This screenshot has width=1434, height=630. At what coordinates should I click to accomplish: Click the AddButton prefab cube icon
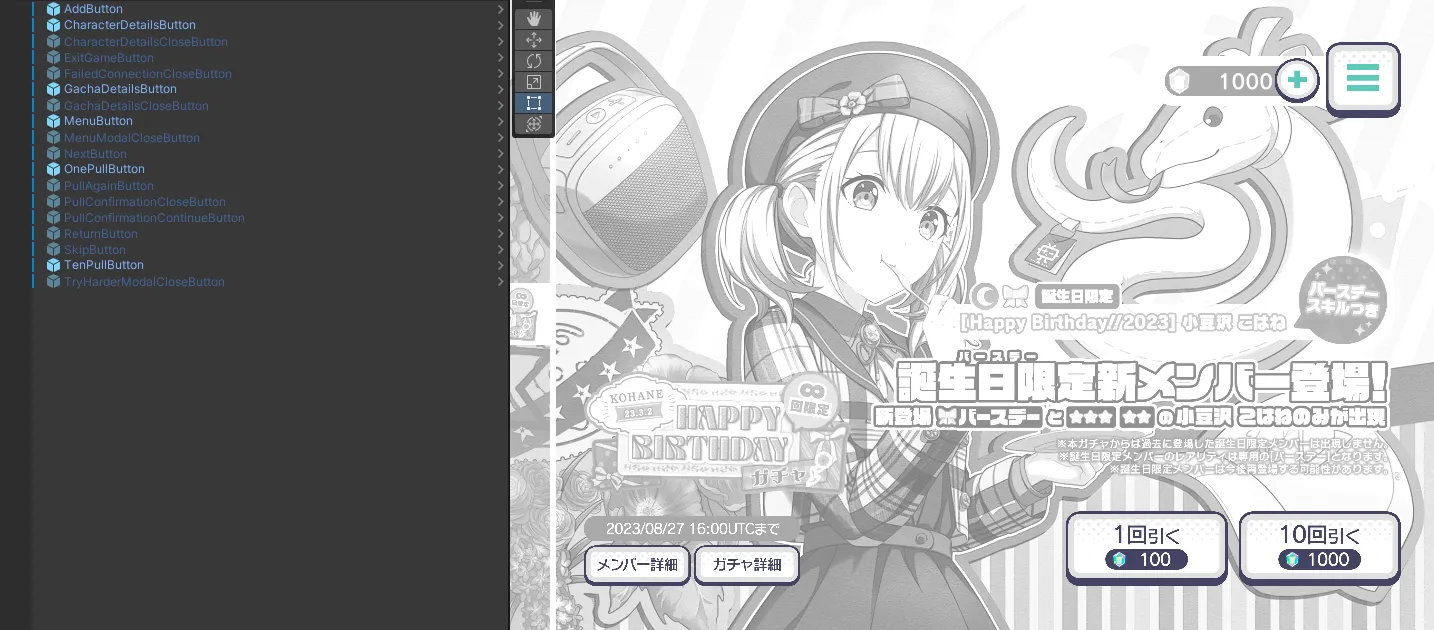click(x=54, y=9)
